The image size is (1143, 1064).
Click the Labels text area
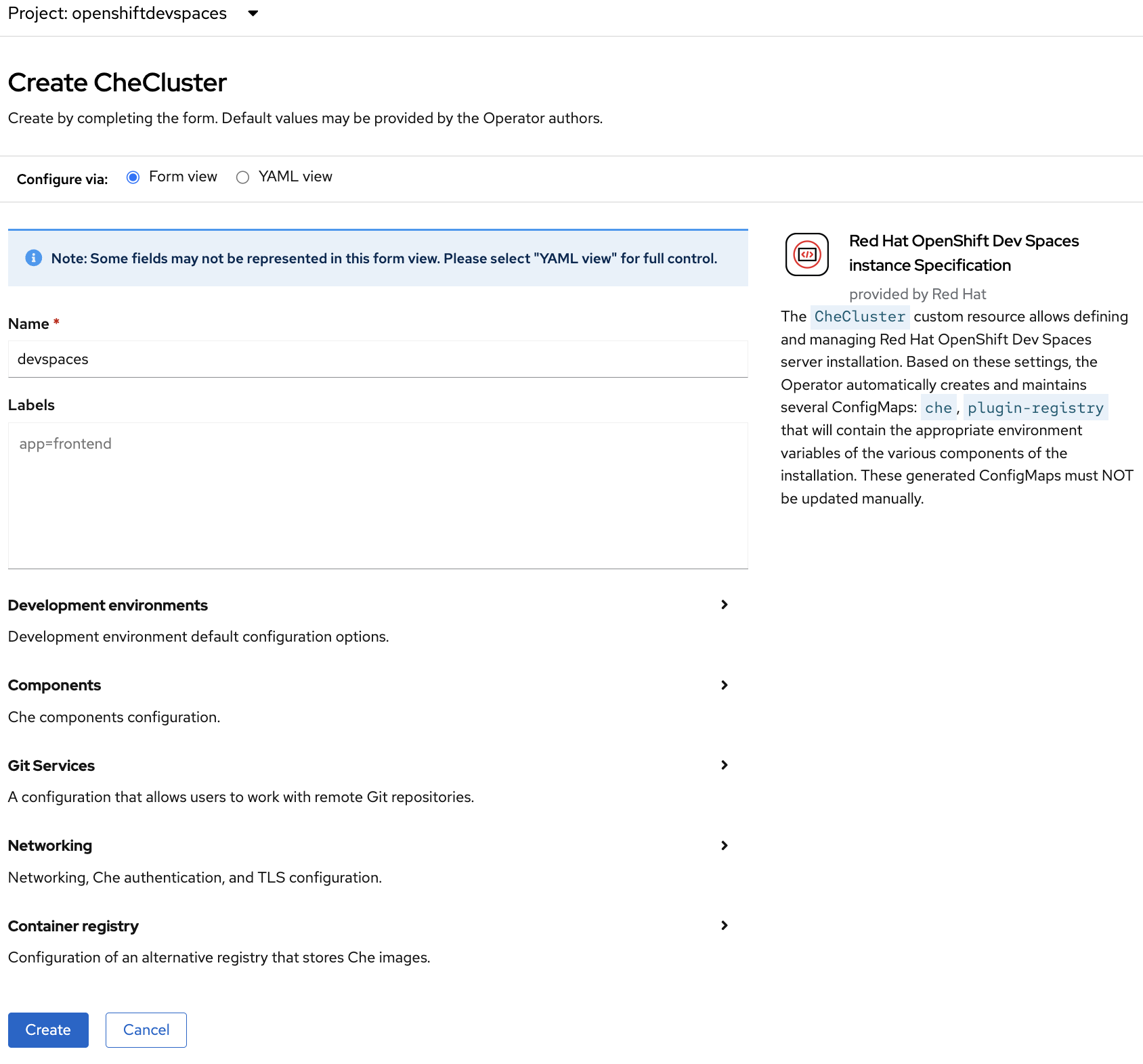[378, 495]
